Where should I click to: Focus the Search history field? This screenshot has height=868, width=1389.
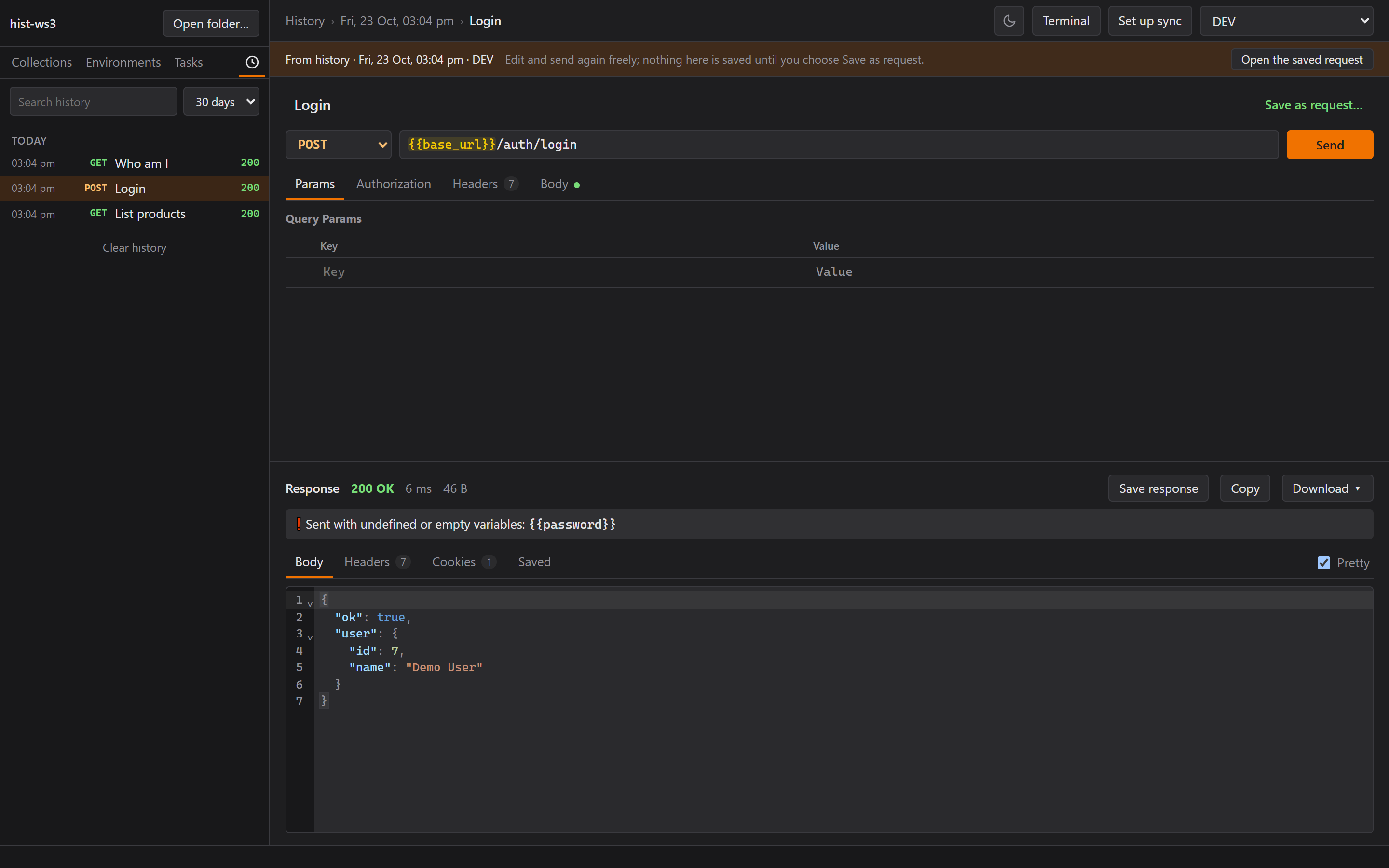click(94, 102)
